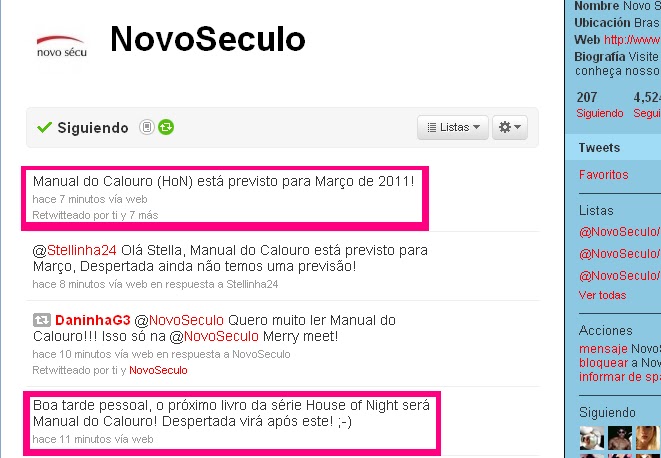
Task: Click the 207 Siguiendo count link
Action: click(599, 105)
